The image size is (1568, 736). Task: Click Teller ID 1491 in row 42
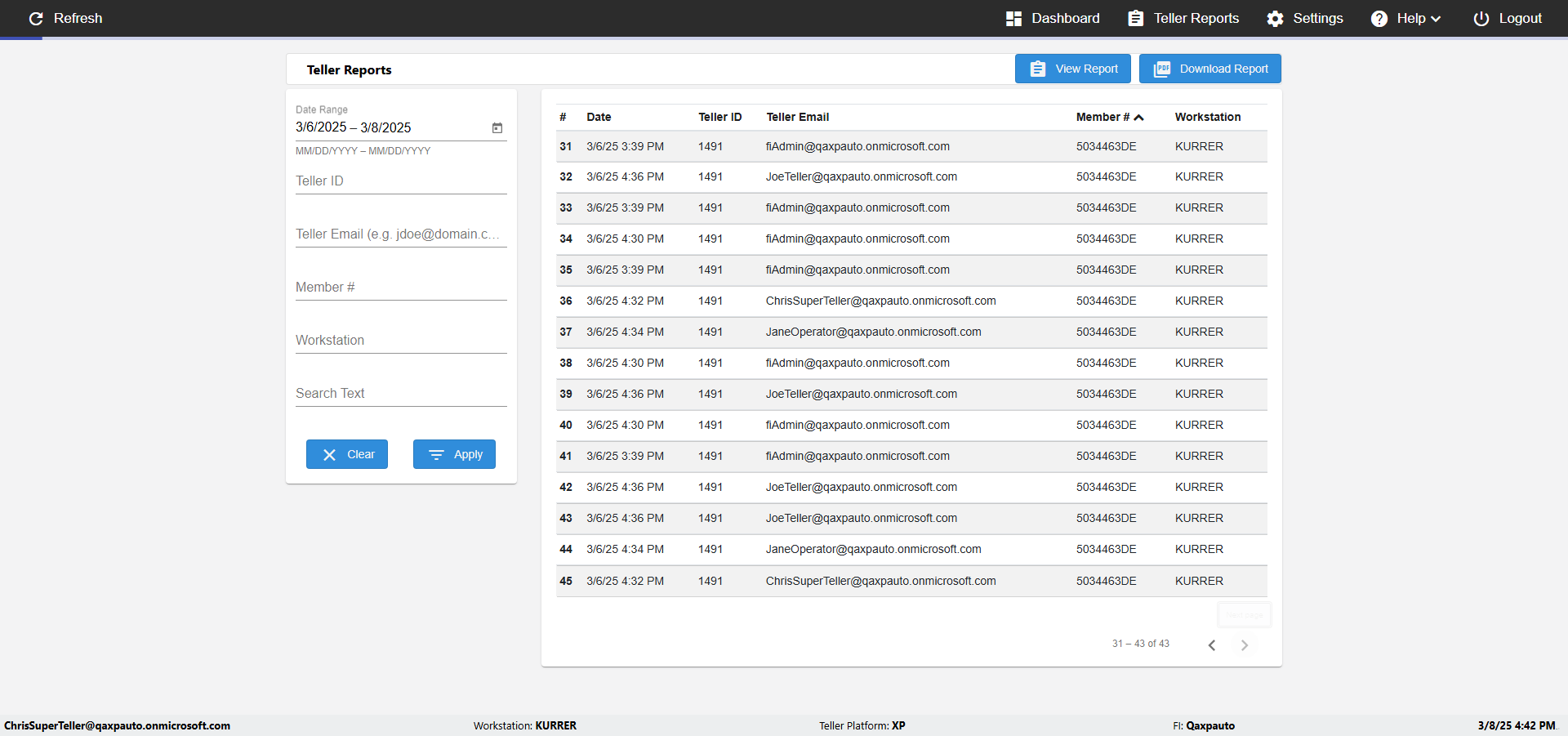710,487
